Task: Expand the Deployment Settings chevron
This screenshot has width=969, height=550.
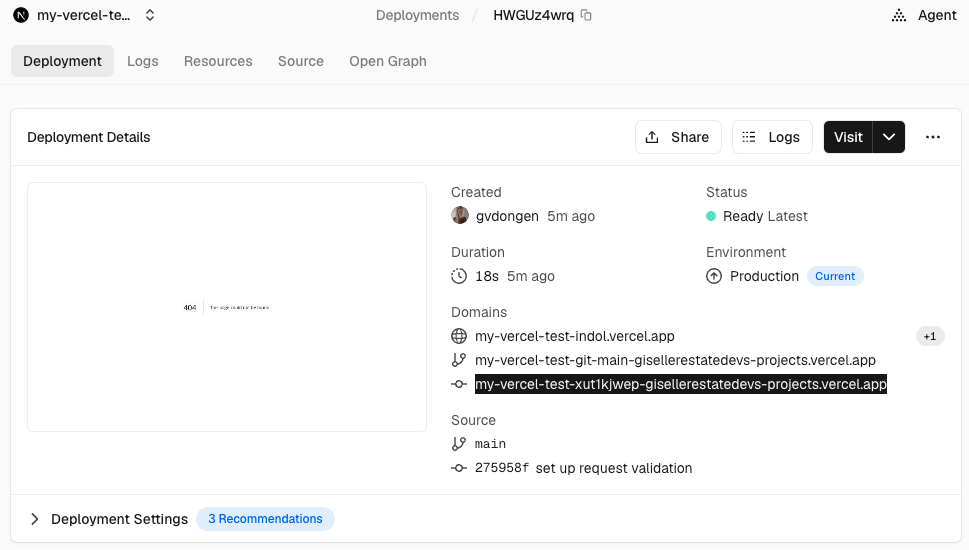Action: click(35, 519)
